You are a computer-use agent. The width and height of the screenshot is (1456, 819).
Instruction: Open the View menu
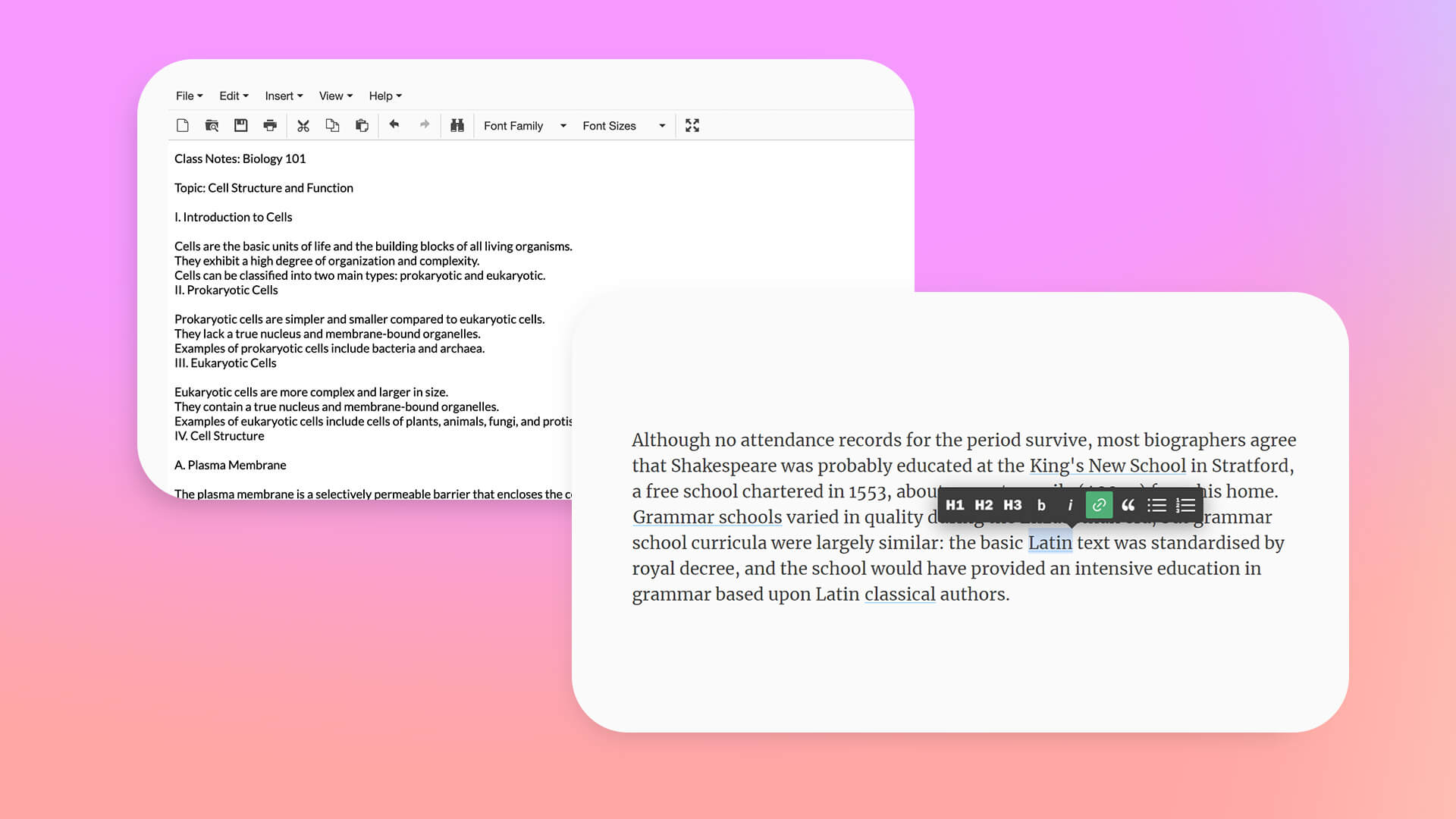[x=335, y=96]
